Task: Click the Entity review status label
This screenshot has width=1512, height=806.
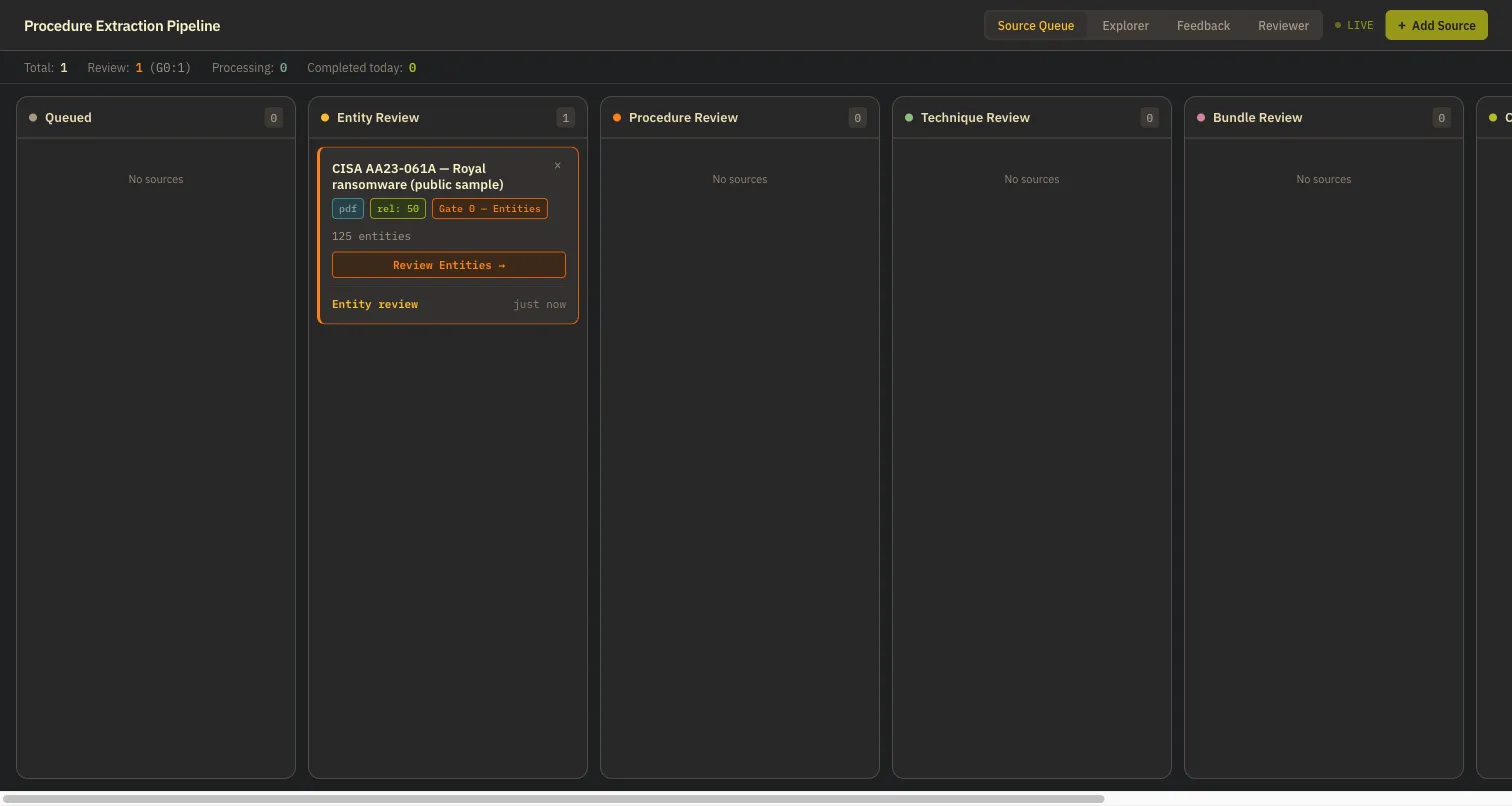Action: click(x=375, y=304)
